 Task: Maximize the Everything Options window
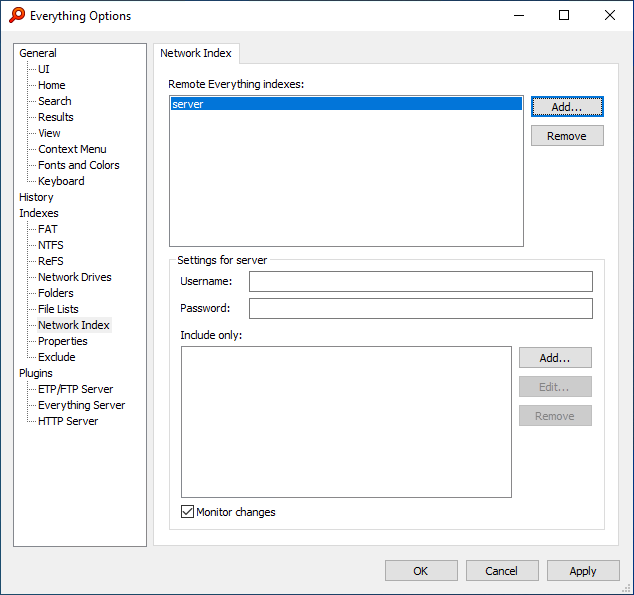564,15
